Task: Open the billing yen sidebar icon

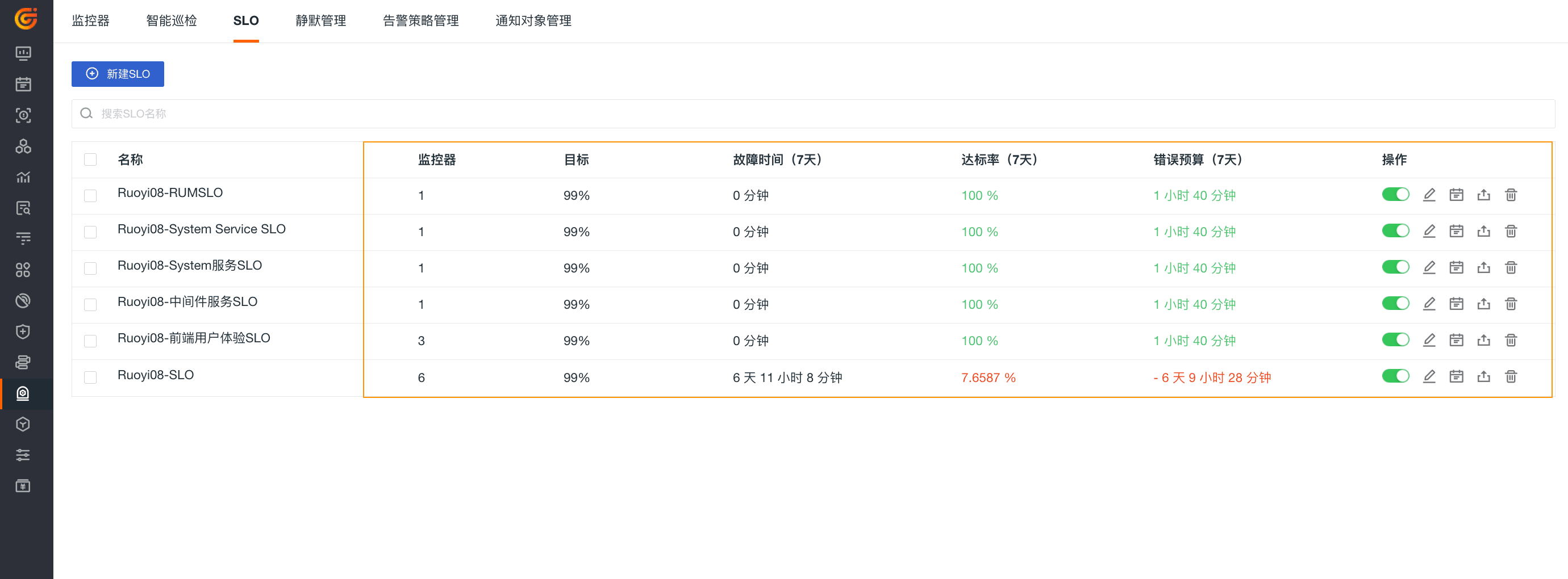Action: (x=23, y=486)
